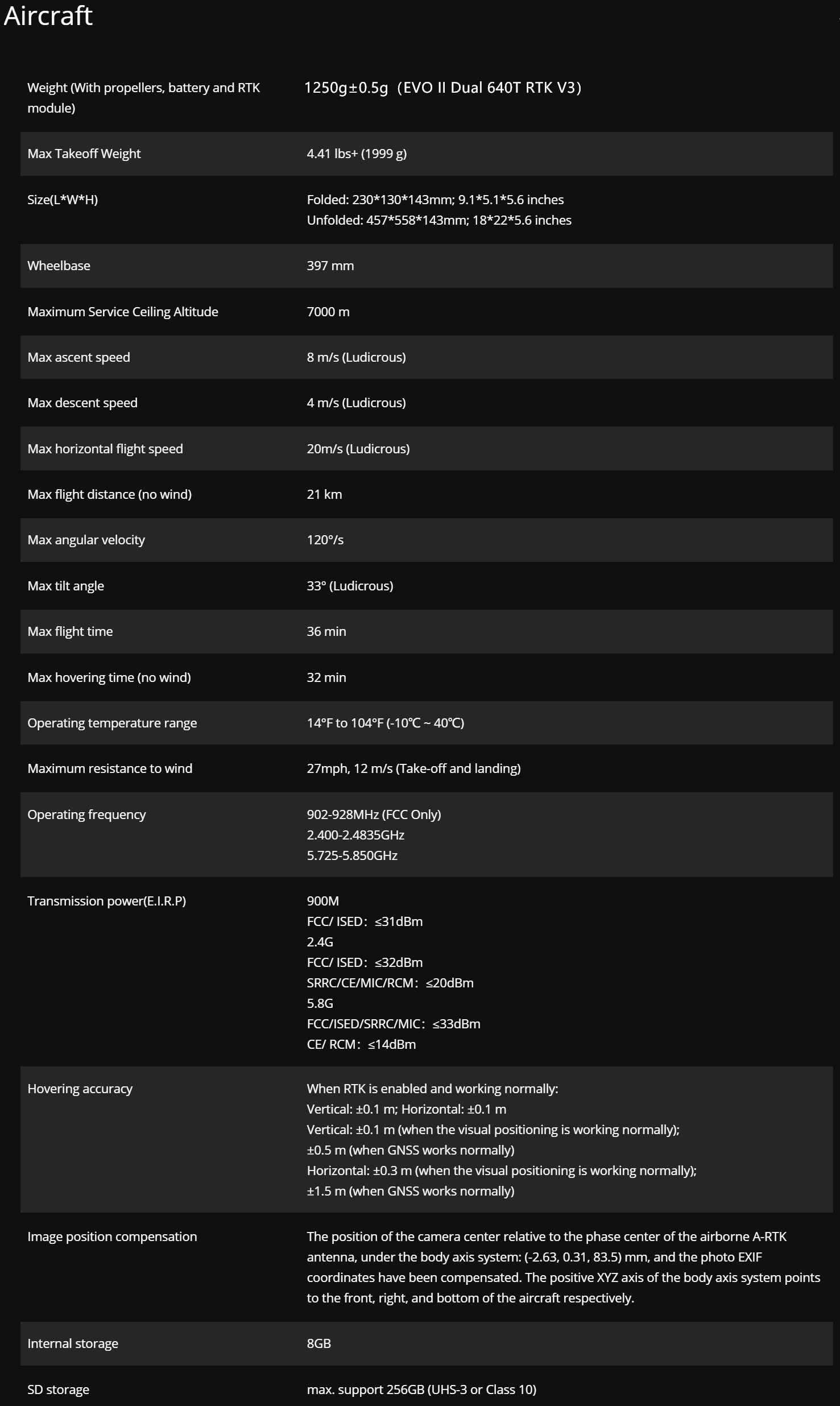Viewport: 840px width, 1406px height.
Task: Click the Maximum Service Ceiling Altitude label
Action: [x=123, y=312]
